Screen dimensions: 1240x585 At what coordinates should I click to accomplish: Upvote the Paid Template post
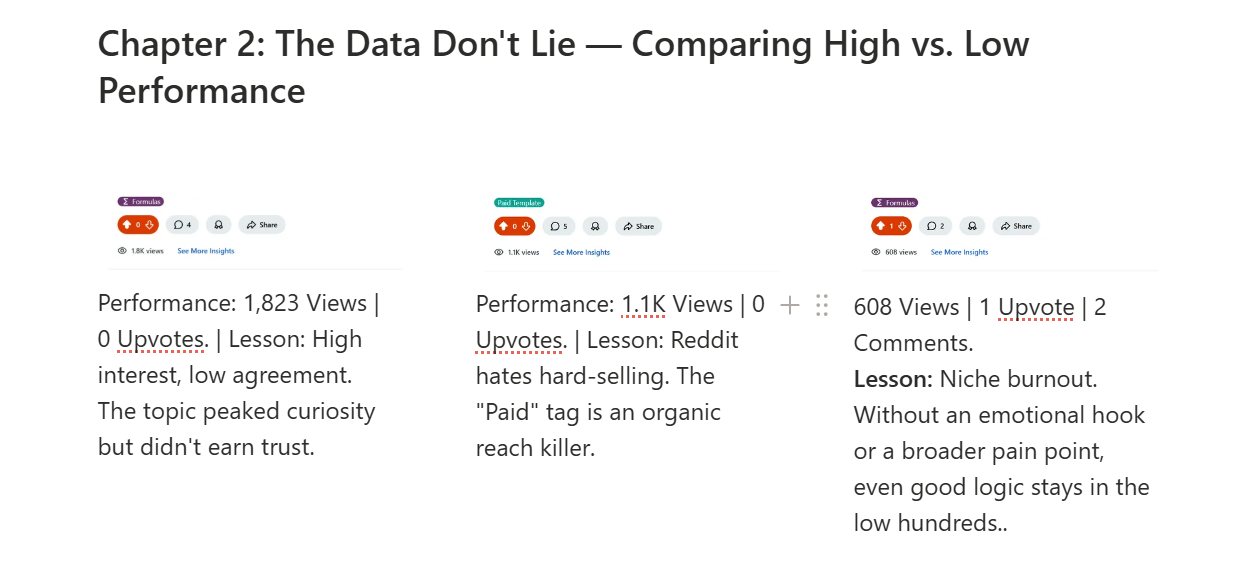pos(503,226)
